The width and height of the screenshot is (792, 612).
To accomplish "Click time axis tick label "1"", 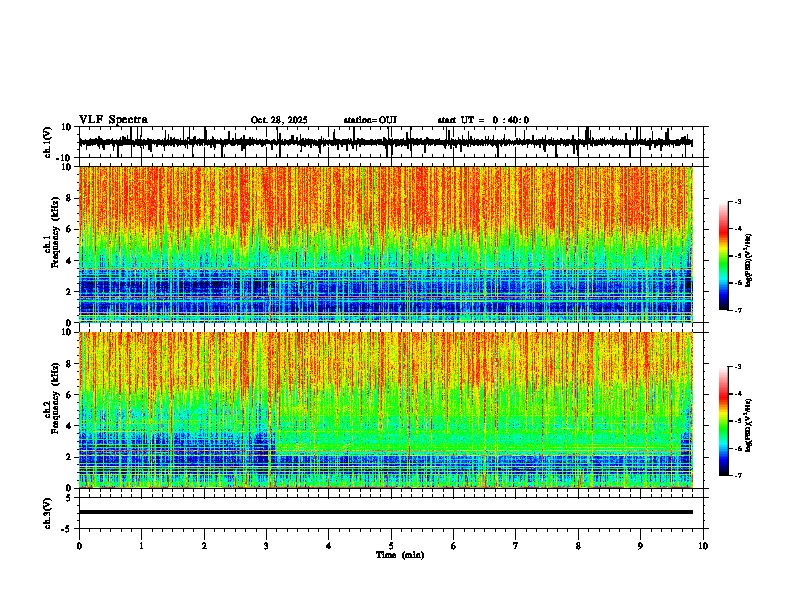I will click(141, 546).
